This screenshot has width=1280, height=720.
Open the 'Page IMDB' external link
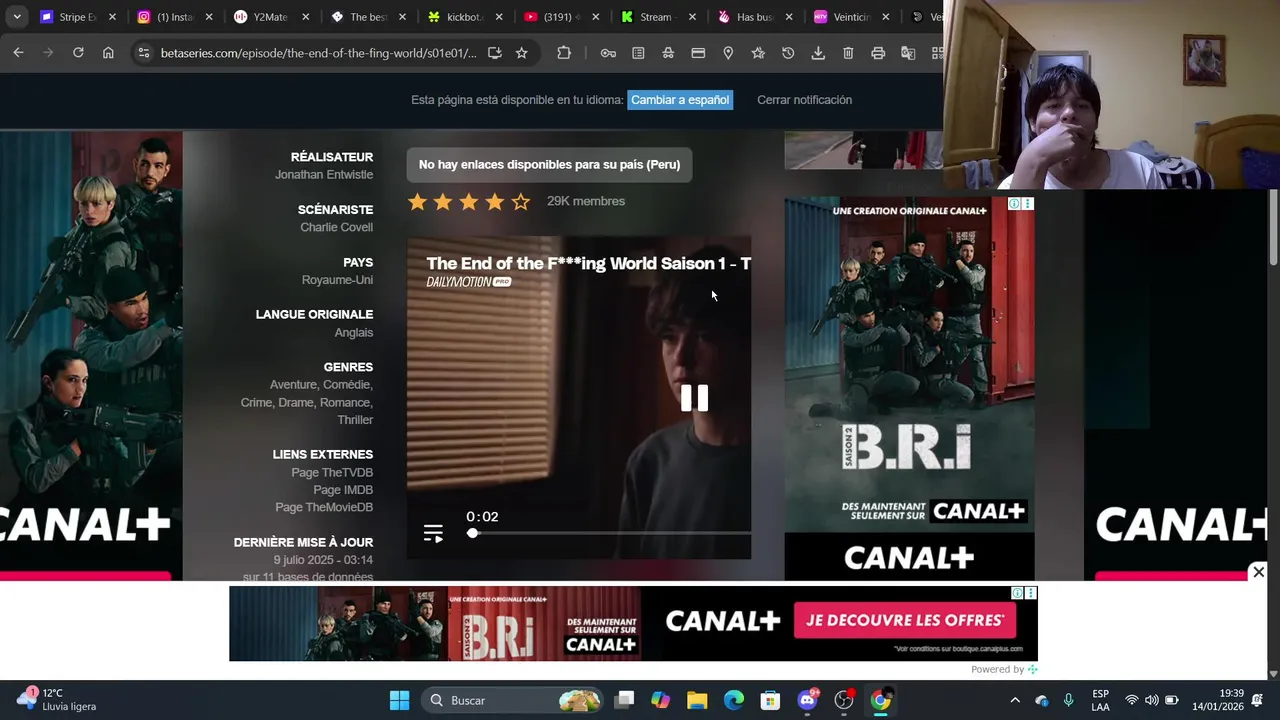pos(343,490)
